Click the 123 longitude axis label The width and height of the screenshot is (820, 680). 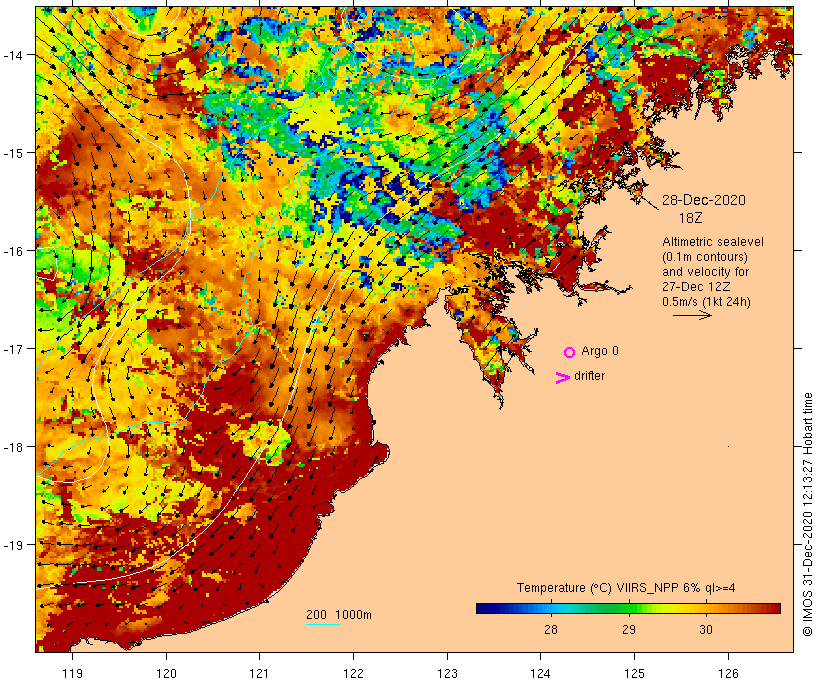(447, 673)
